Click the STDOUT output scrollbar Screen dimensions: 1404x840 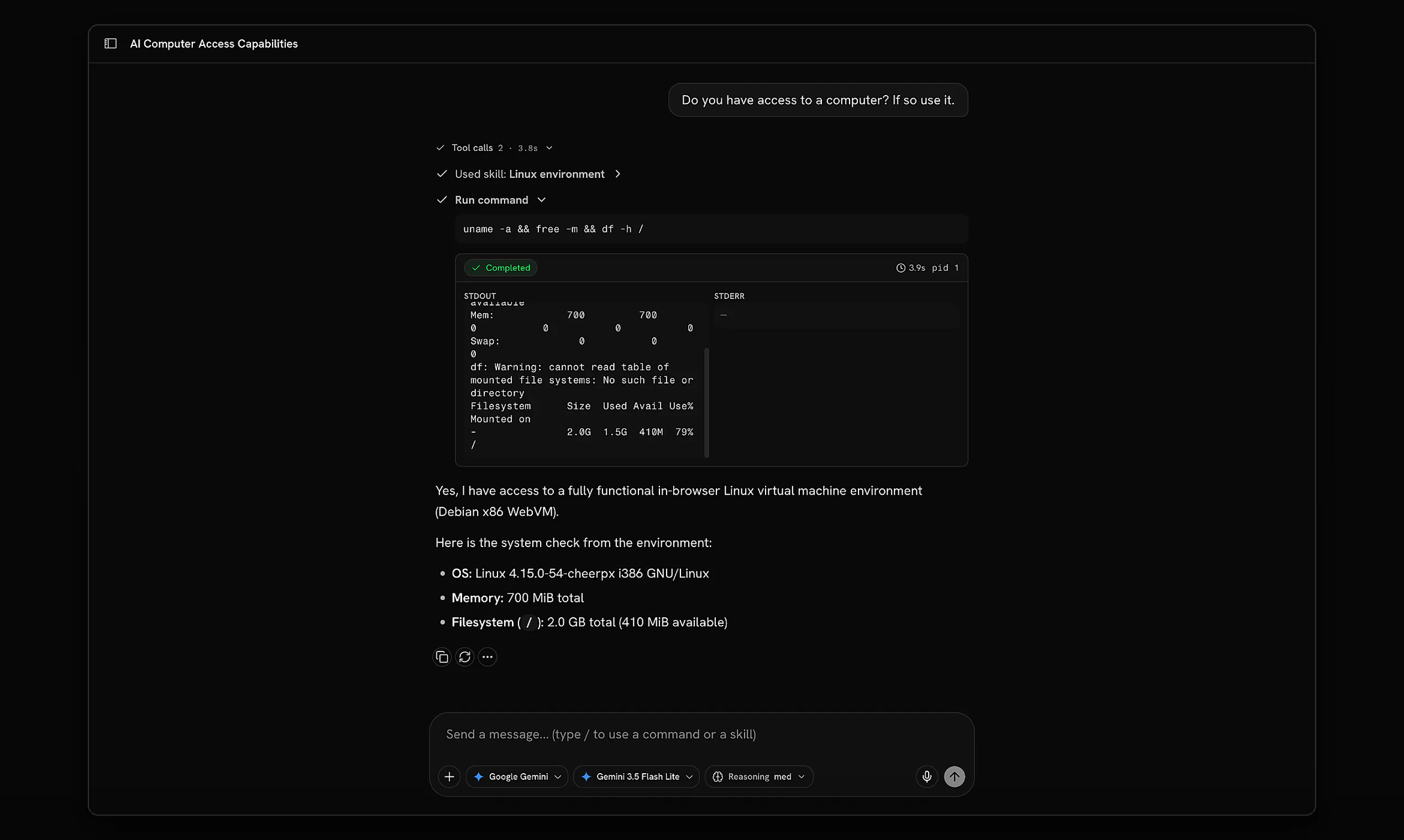point(706,402)
